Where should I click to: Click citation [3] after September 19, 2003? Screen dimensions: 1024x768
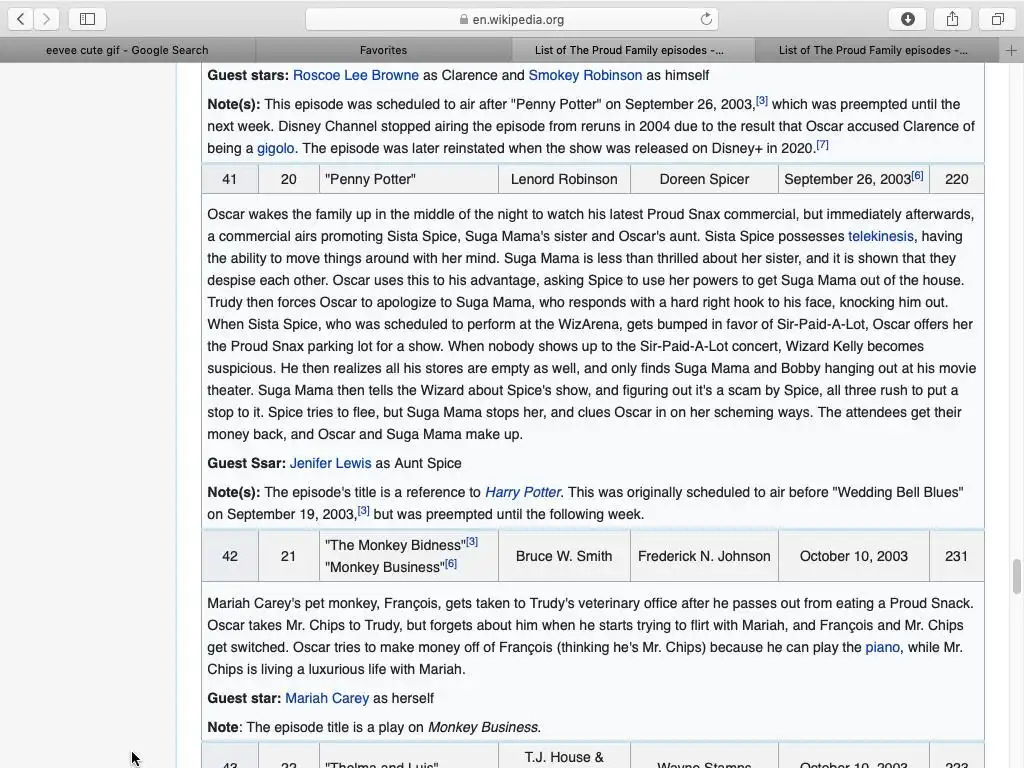click(x=363, y=511)
